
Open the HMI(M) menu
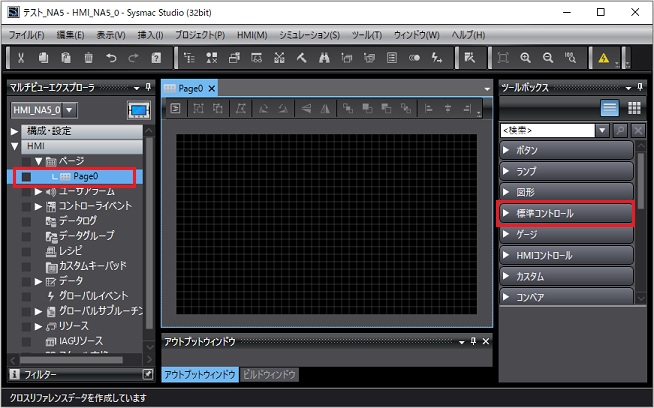coord(252,35)
